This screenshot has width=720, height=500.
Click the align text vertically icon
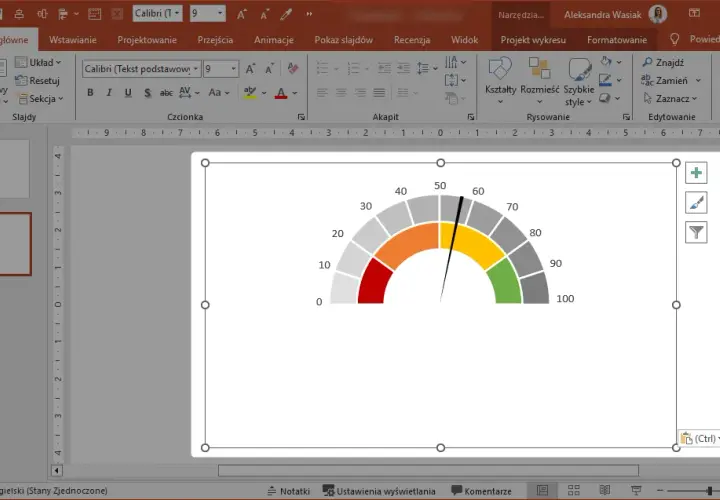pos(451,80)
